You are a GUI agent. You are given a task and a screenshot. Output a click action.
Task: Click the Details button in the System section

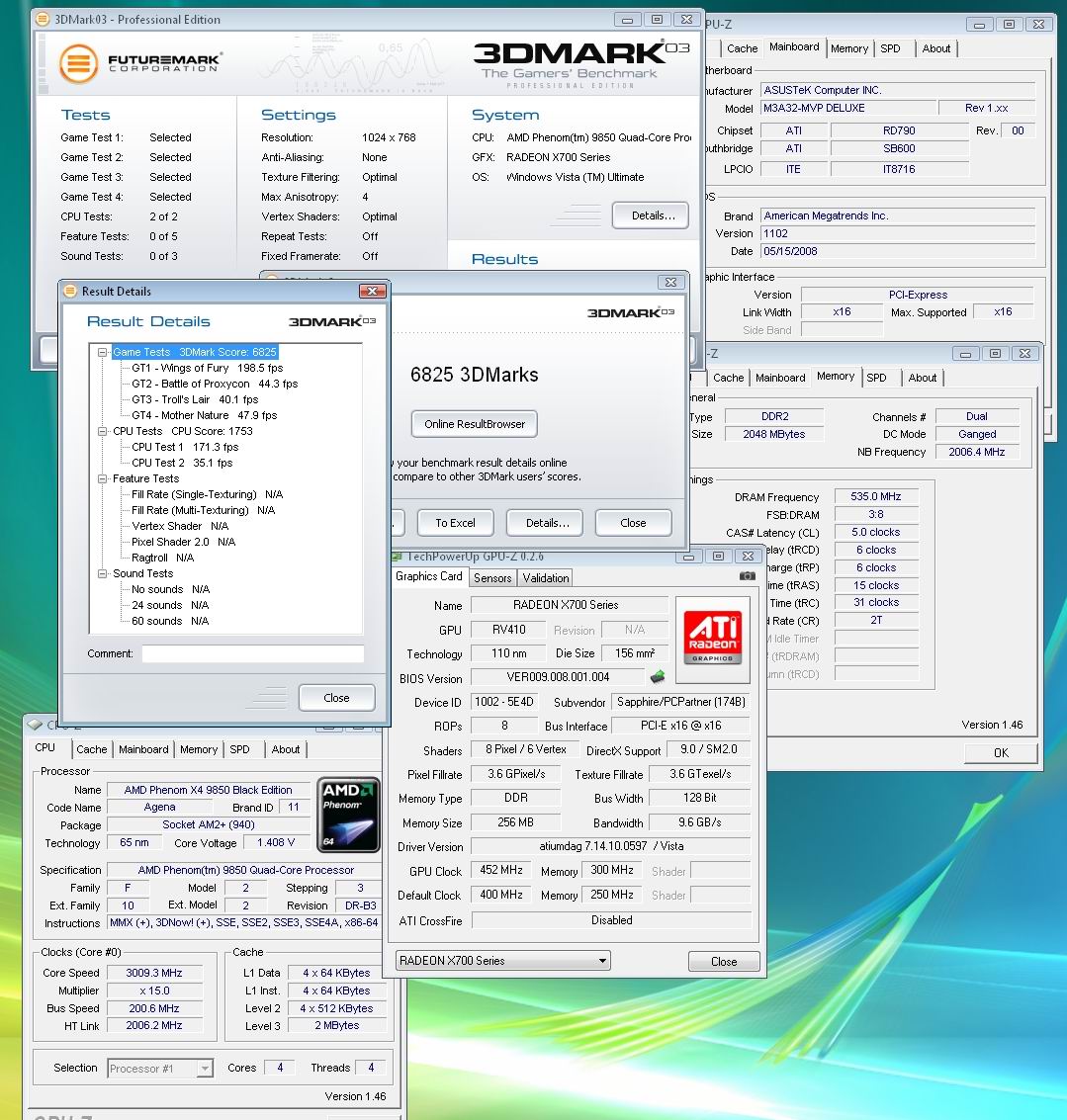651,215
